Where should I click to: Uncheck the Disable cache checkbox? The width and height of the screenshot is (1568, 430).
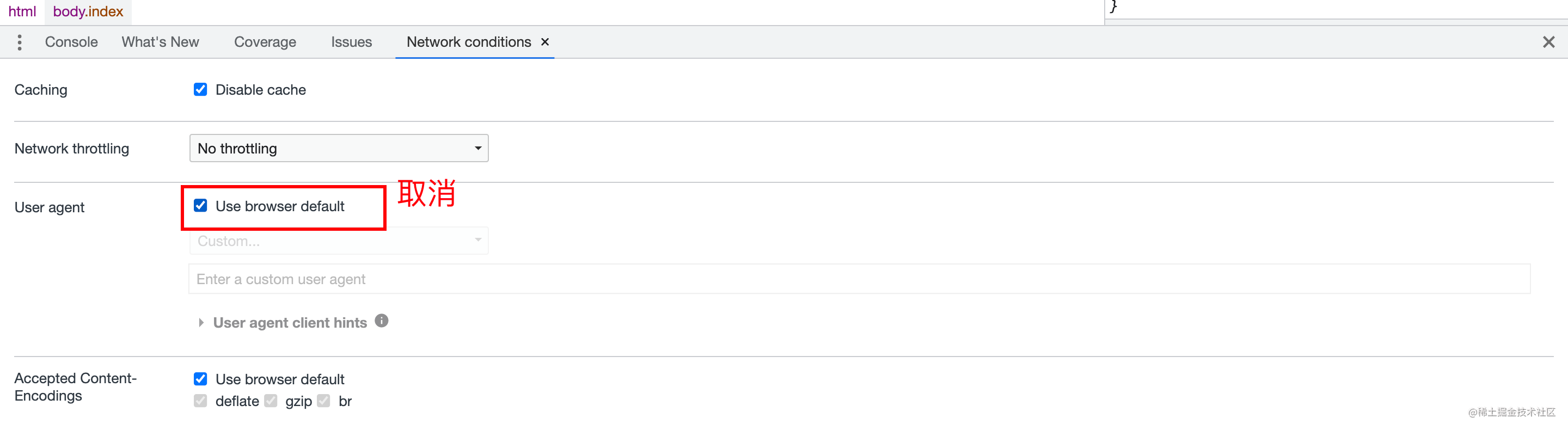(200, 89)
